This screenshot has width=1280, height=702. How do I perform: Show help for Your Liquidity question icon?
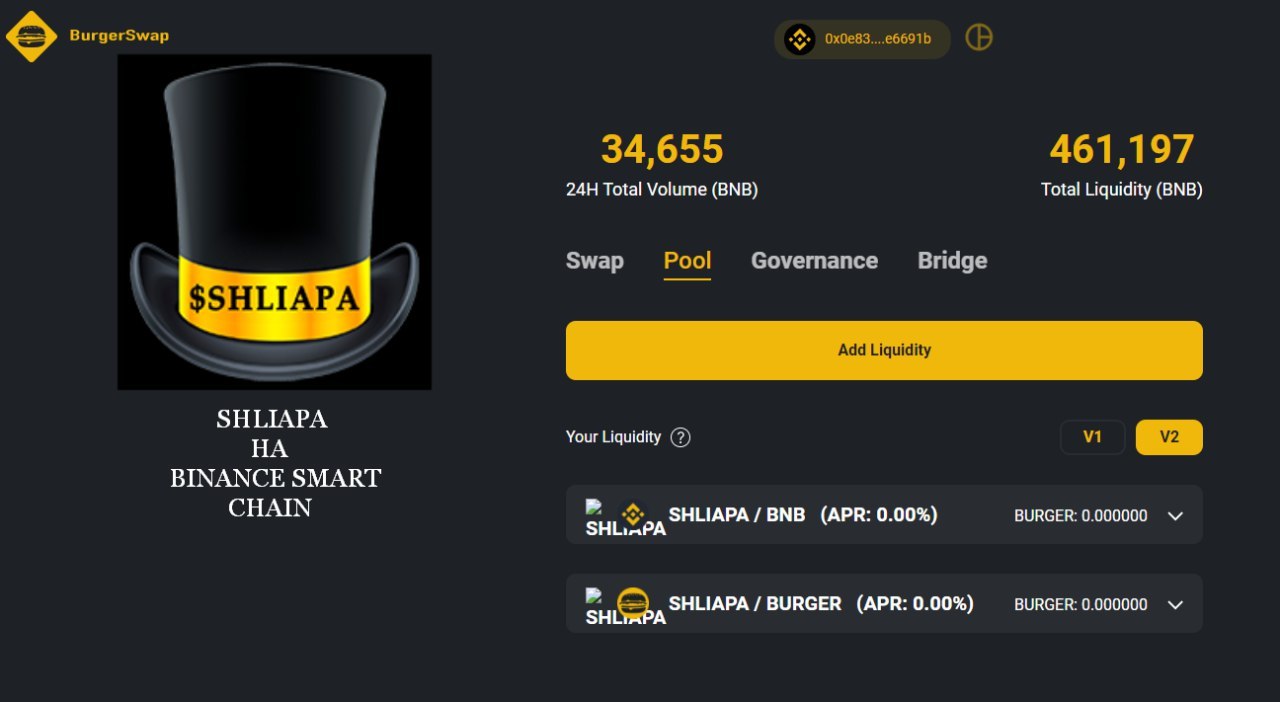(681, 437)
